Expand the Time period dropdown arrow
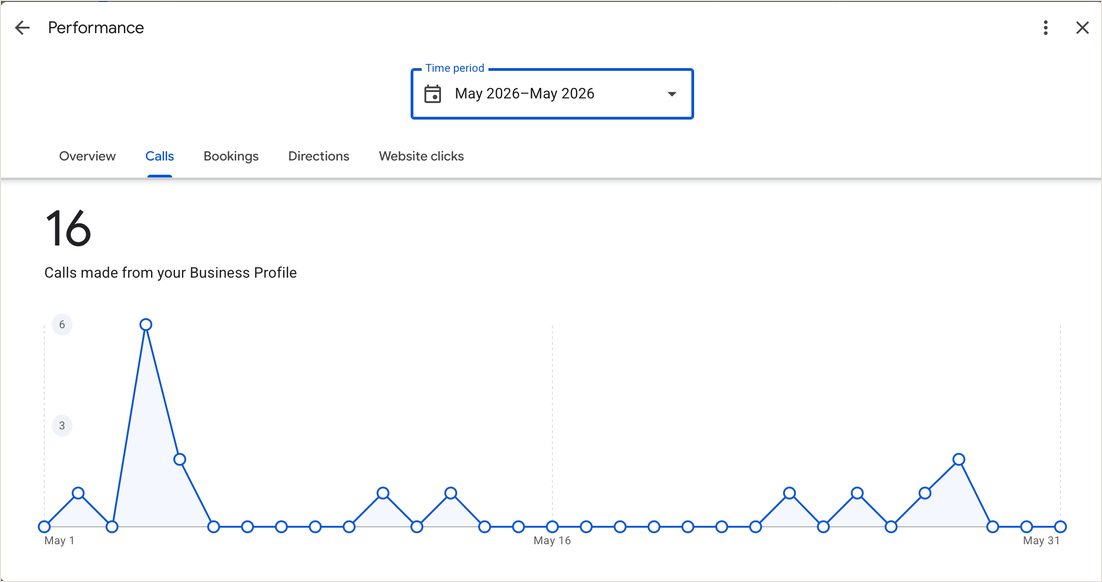This screenshot has height=582, width=1102. coord(672,93)
